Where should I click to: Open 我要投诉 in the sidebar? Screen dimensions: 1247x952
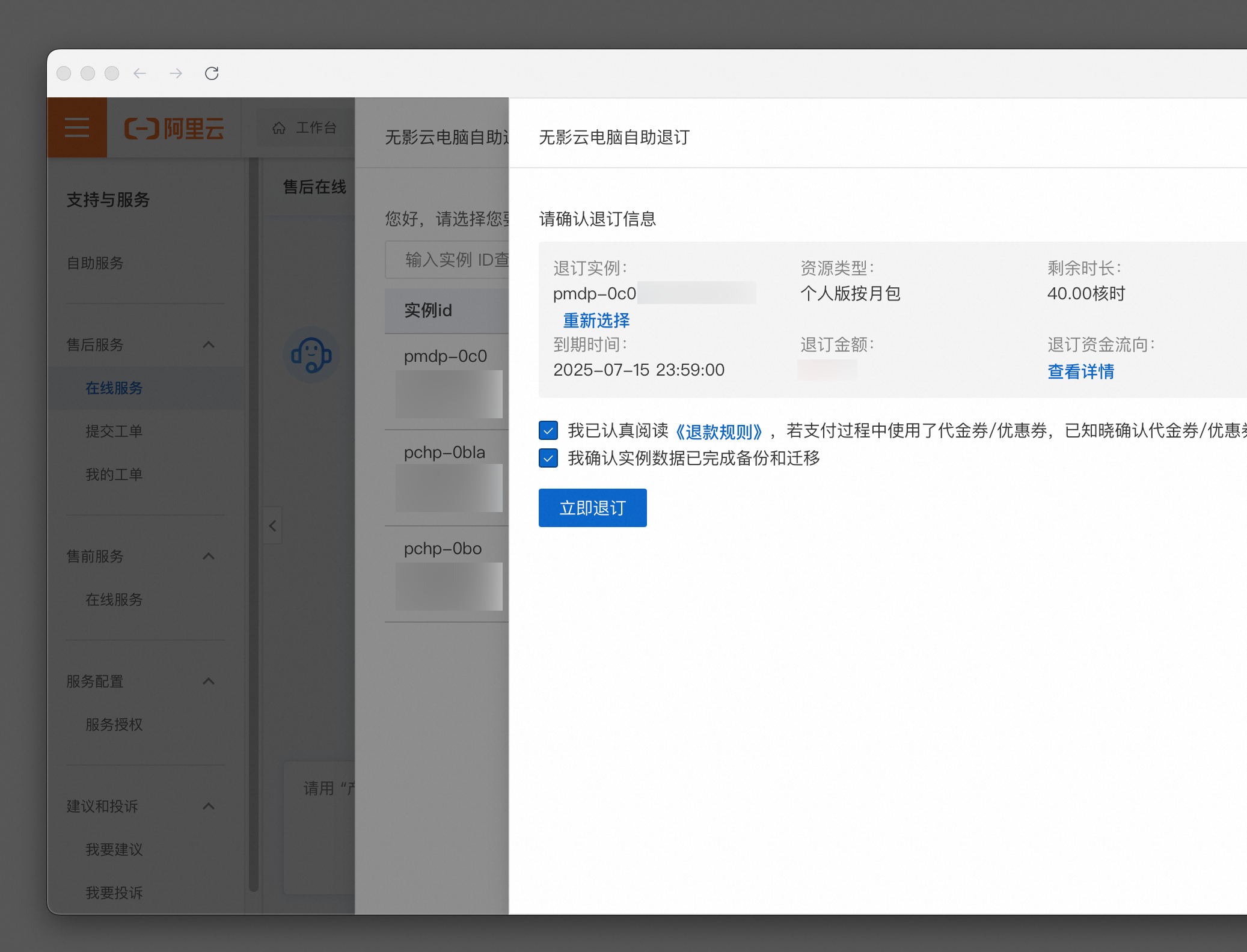pyautogui.click(x=114, y=892)
